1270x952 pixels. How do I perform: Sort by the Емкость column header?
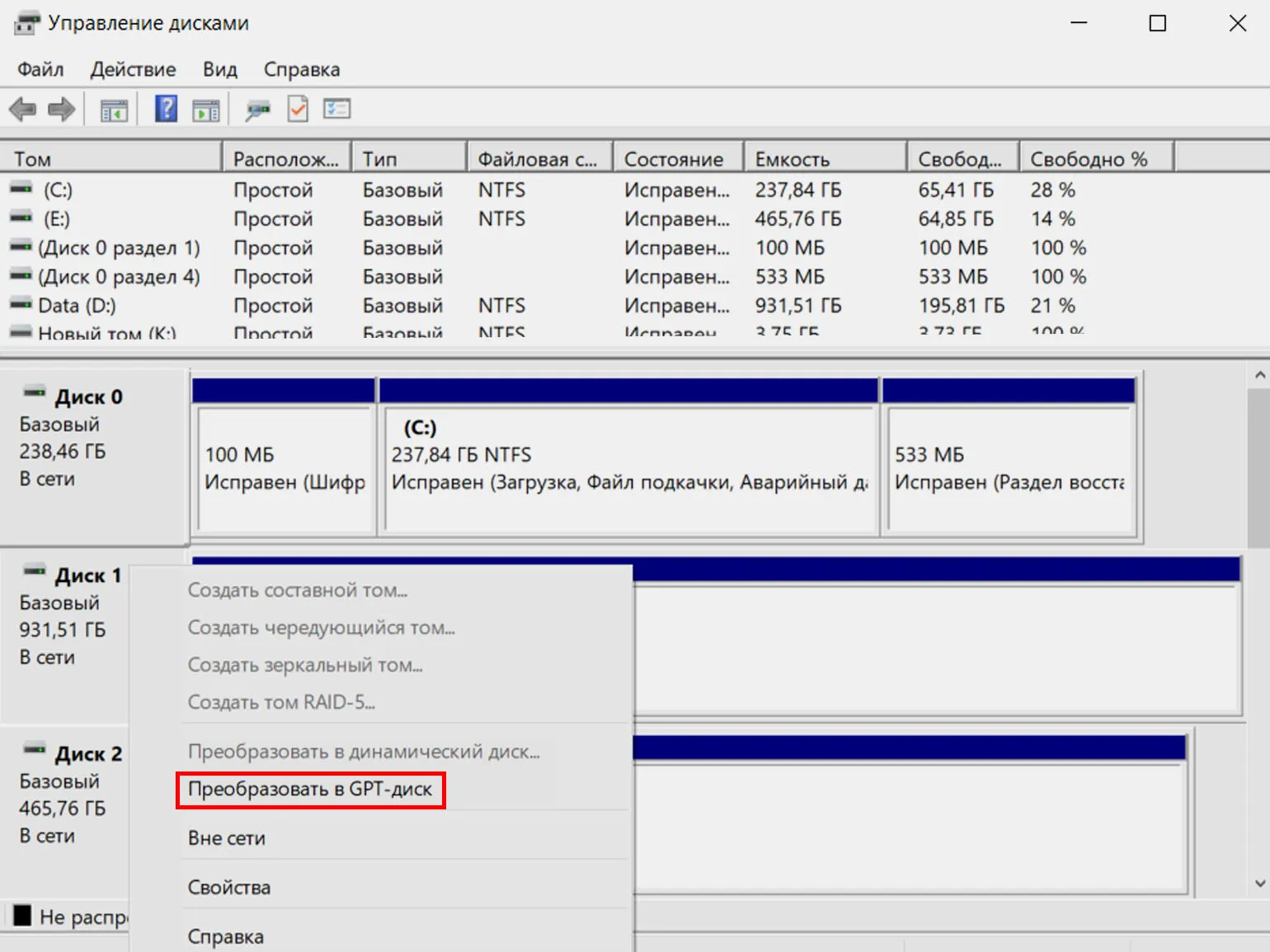click(825, 158)
